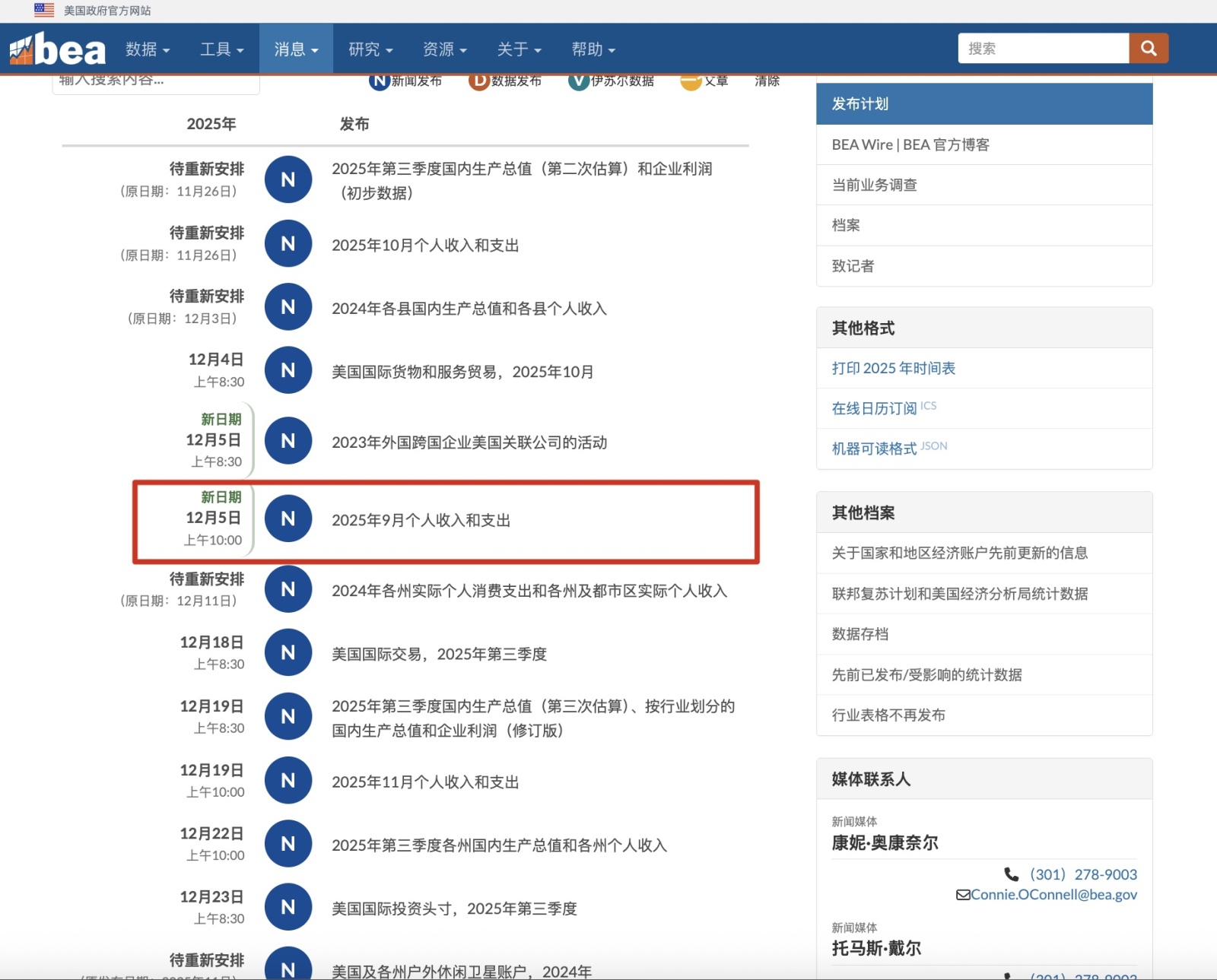1217x980 pixels.
Task: Click N icon for 第二次估算 GDP row
Action: click(288, 179)
